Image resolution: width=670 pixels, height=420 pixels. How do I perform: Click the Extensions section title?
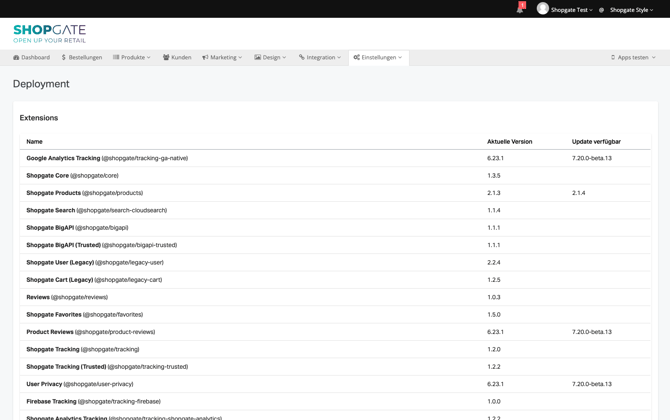(39, 118)
